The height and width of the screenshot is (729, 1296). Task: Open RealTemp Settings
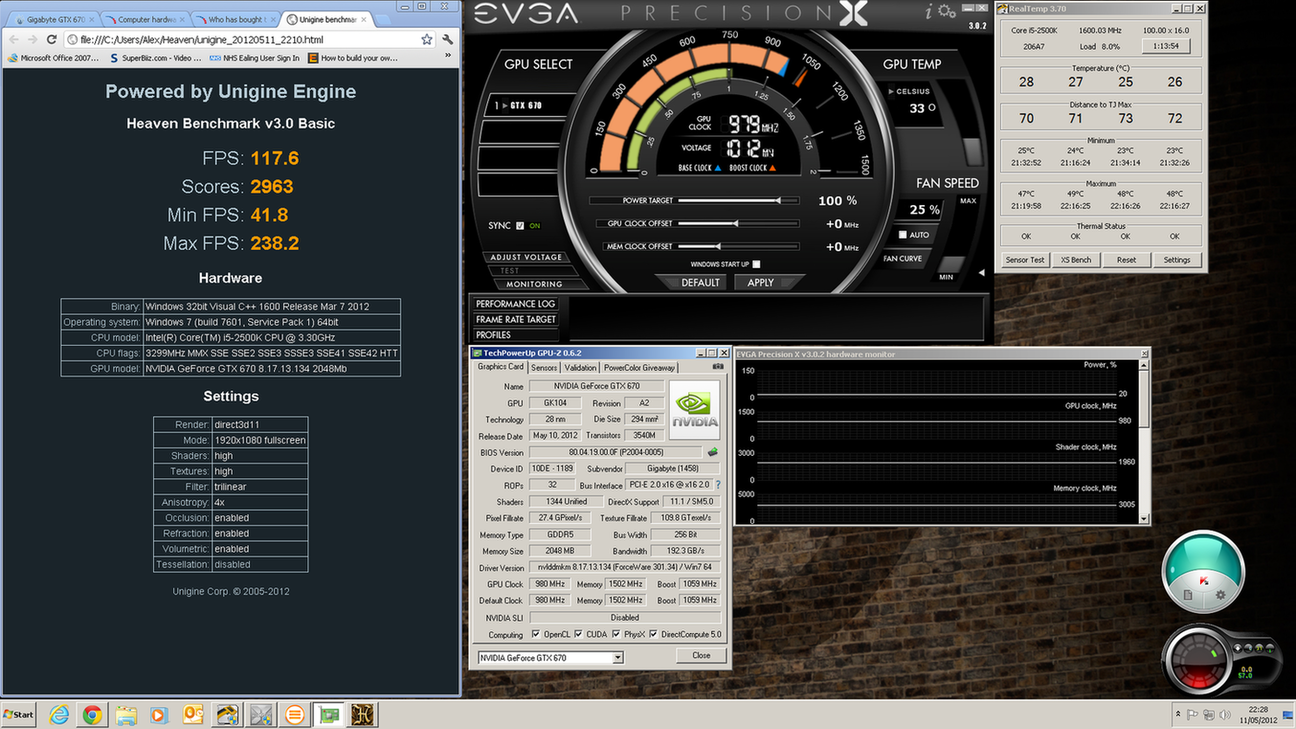point(1177,260)
